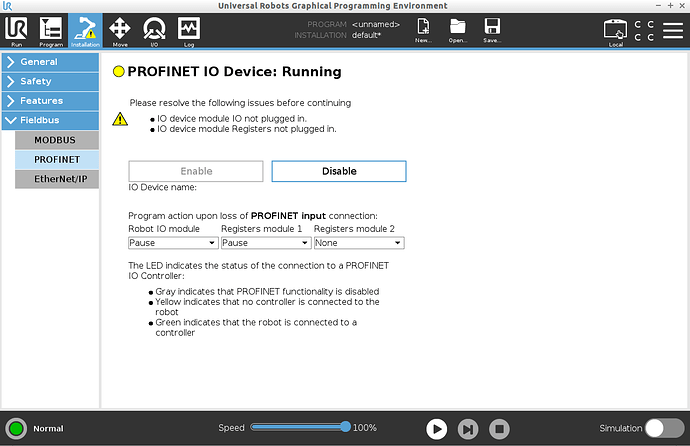Image resolution: width=690 pixels, height=446 pixels.
Task: Open the I/O tab icon
Action: 154,30
